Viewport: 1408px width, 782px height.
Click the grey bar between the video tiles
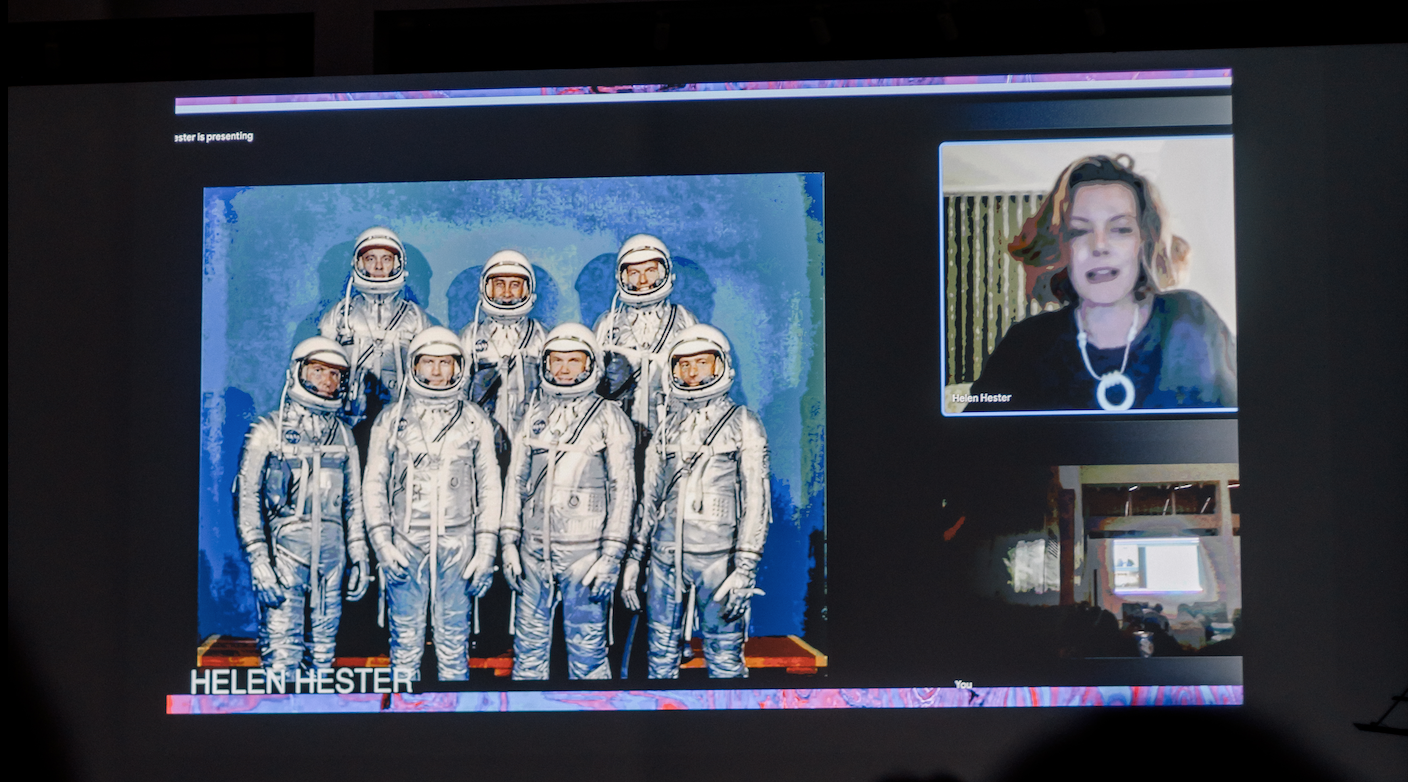coord(1088,440)
